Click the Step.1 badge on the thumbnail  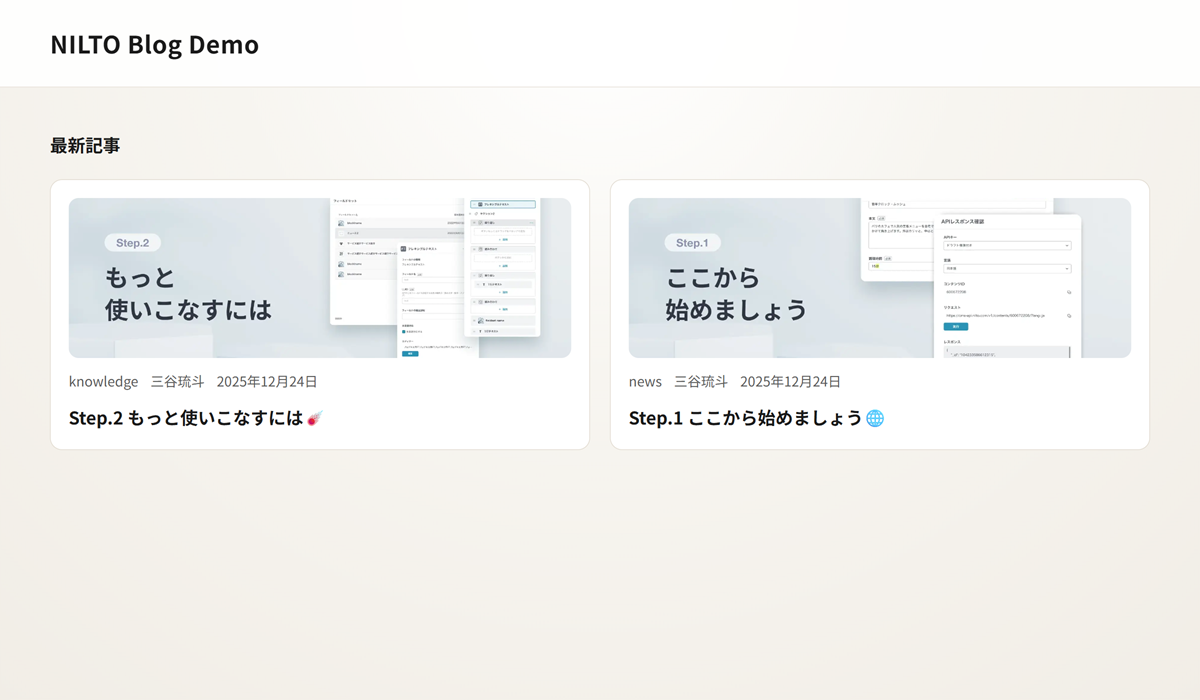(x=692, y=243)
